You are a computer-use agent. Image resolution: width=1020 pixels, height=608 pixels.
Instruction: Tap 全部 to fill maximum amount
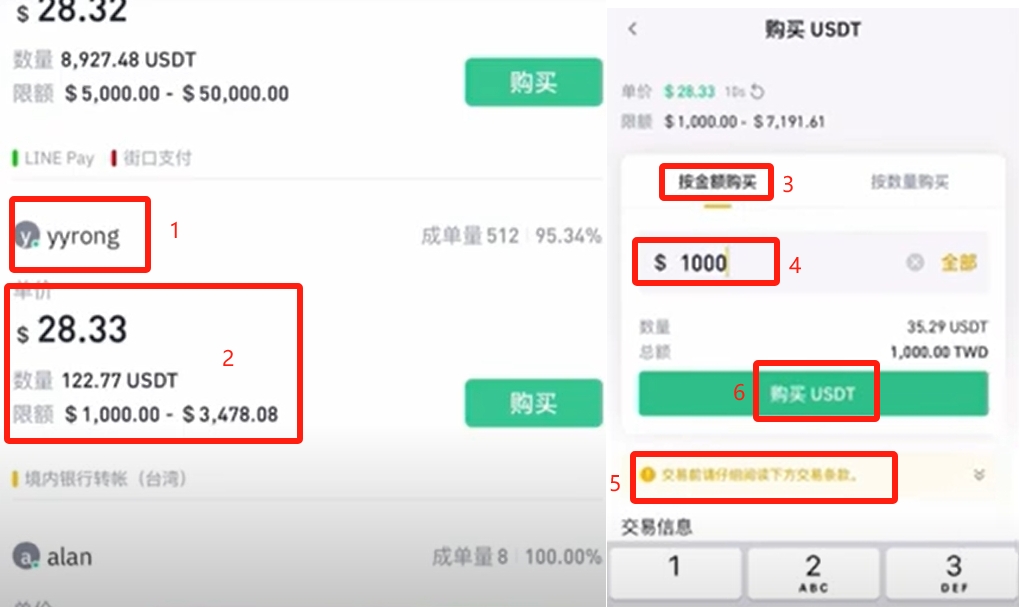point(958,263)
